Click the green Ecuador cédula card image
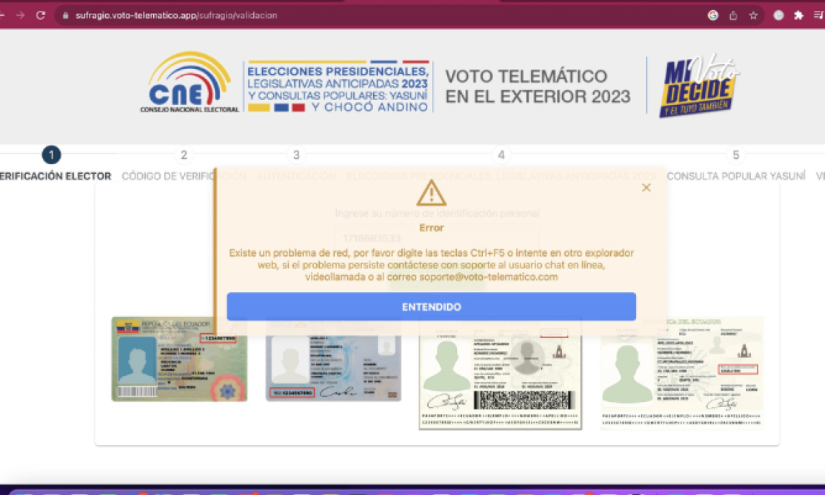Viewport: 825px width, 495px height. point(179,359)
